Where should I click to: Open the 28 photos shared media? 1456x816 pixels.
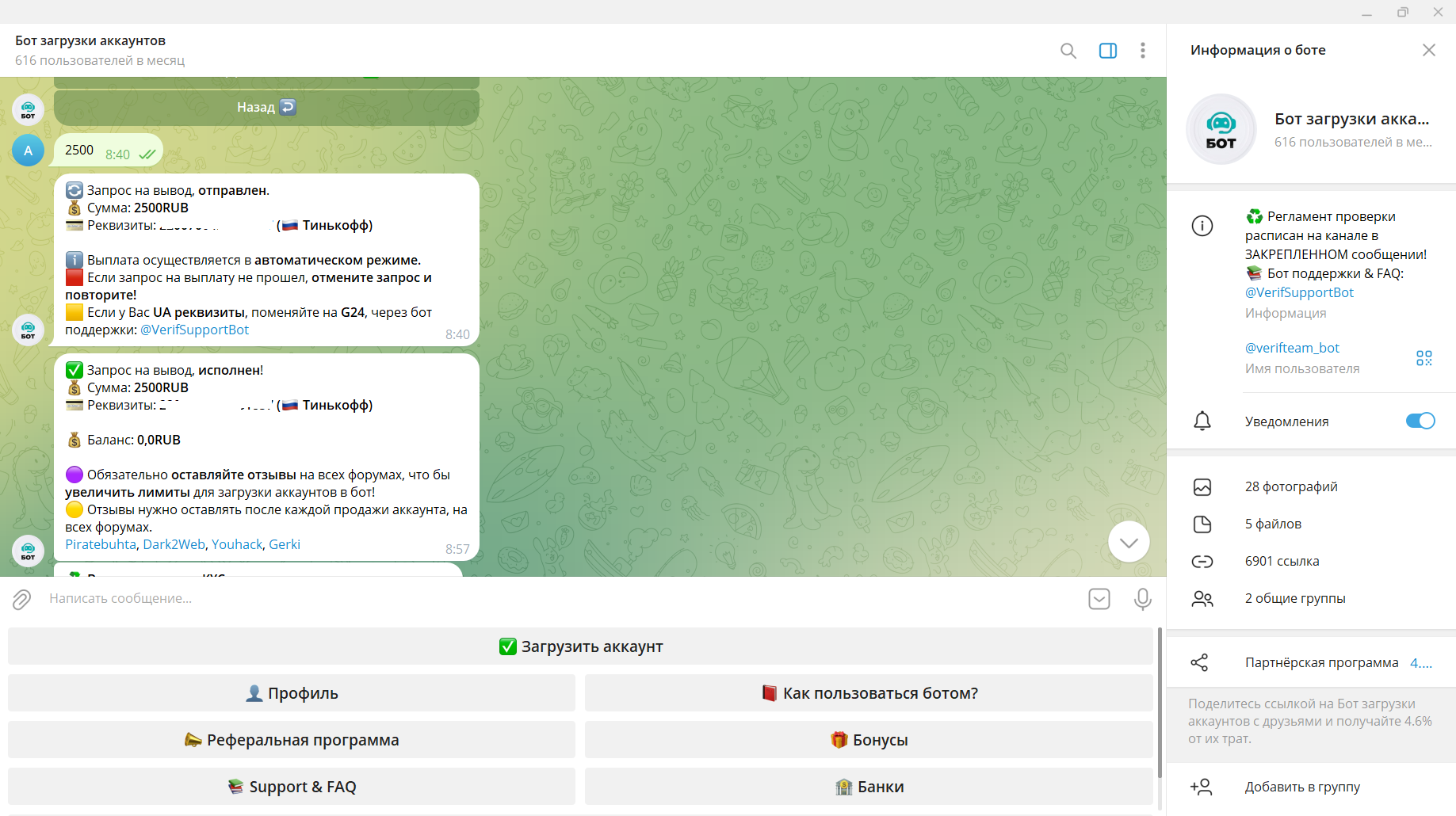(1290, 486)
